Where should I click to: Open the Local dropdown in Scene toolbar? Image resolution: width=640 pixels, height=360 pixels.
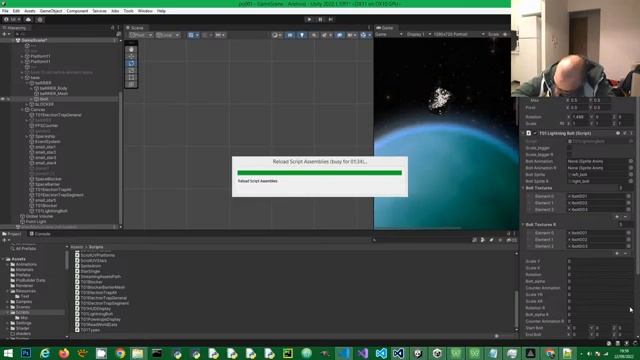pyautogui.click(x=167, y=35)
